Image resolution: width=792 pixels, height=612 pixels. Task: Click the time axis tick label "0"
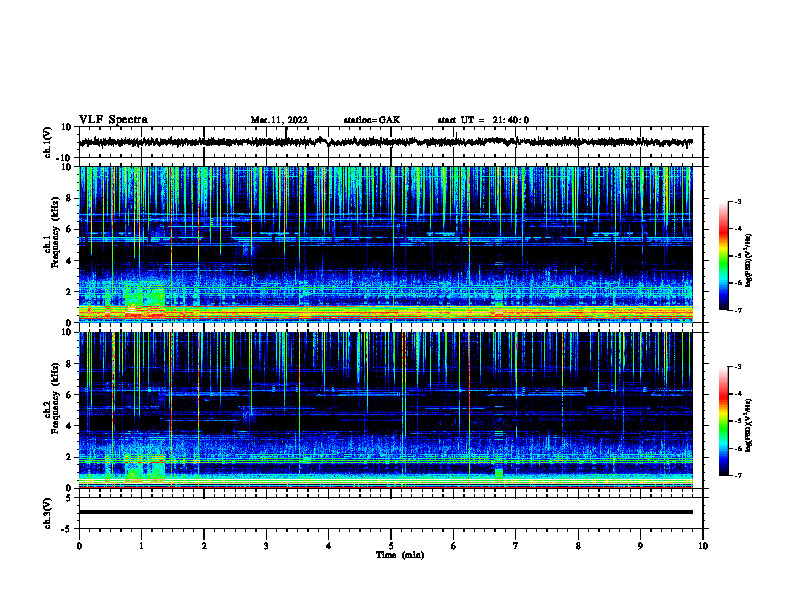79,546
